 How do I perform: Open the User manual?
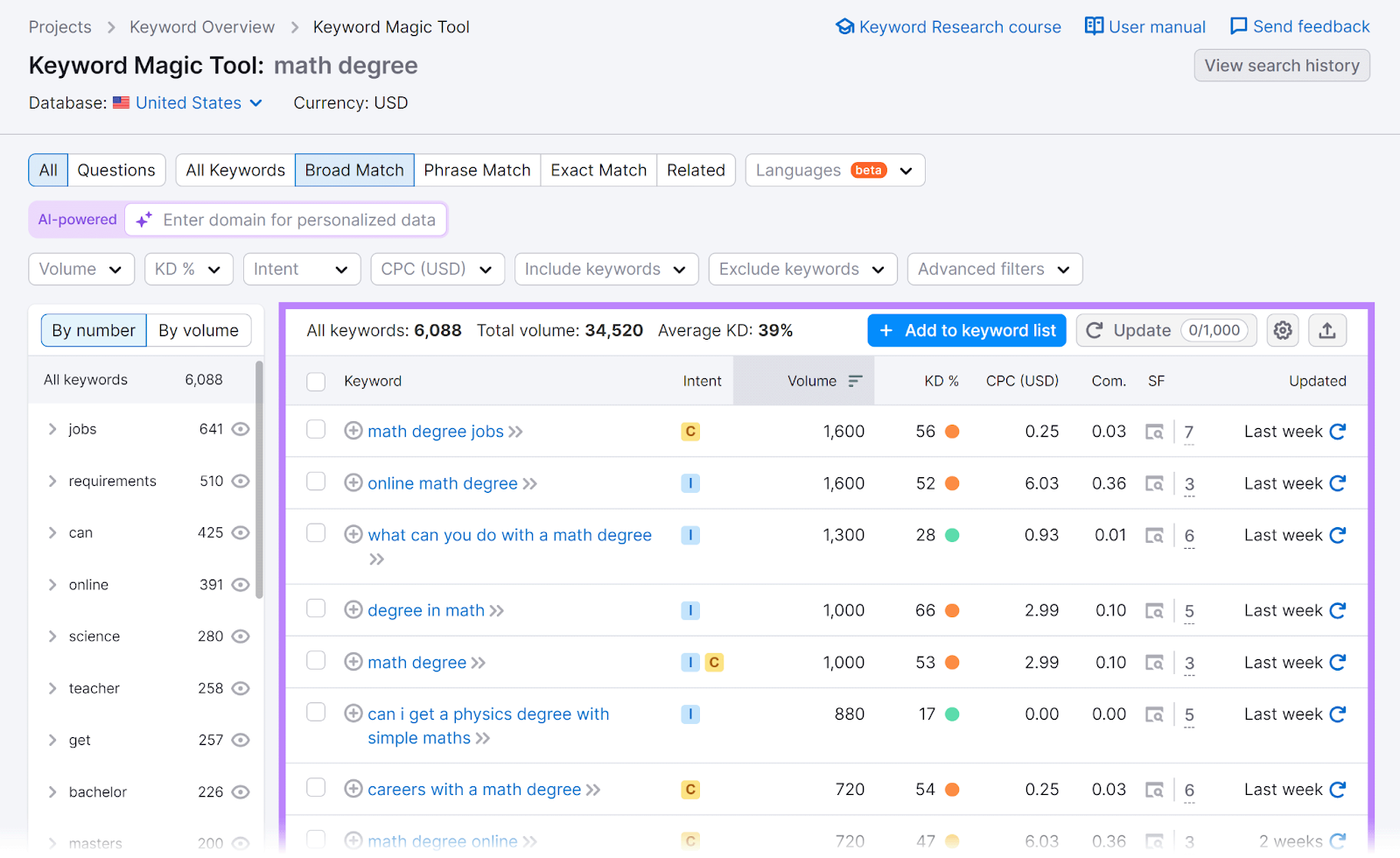1144,26
